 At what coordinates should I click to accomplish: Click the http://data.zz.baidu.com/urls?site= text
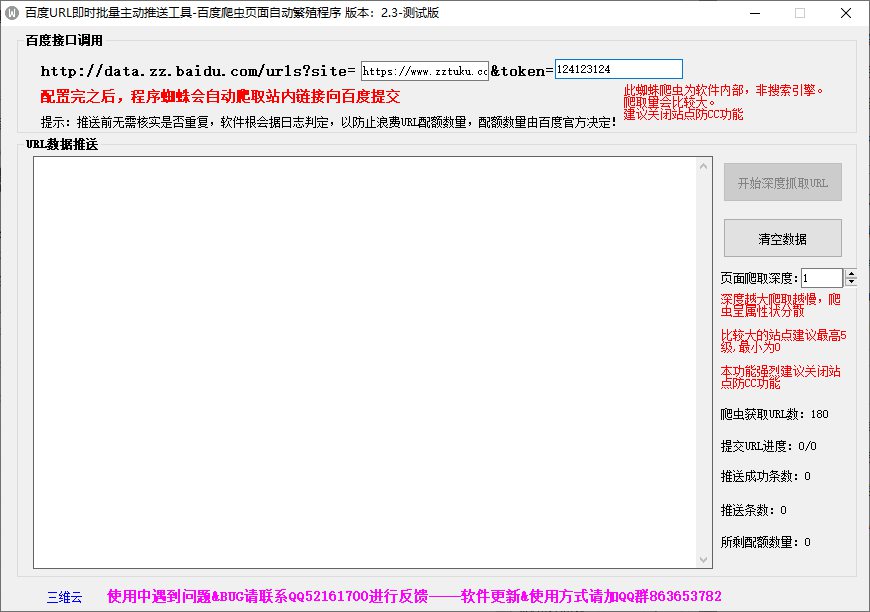(198, 71)
